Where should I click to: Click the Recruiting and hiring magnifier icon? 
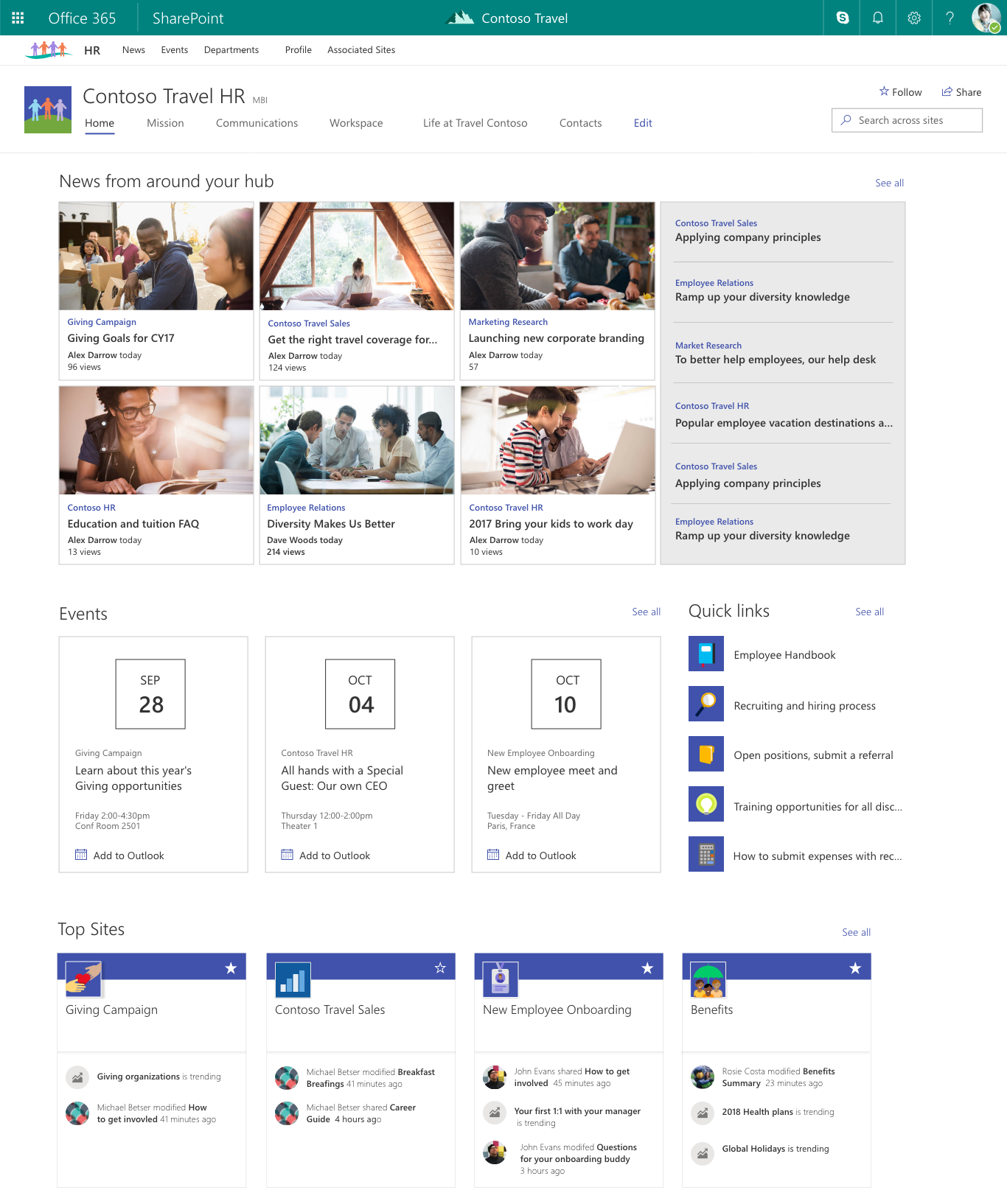(x=706, y=704)
